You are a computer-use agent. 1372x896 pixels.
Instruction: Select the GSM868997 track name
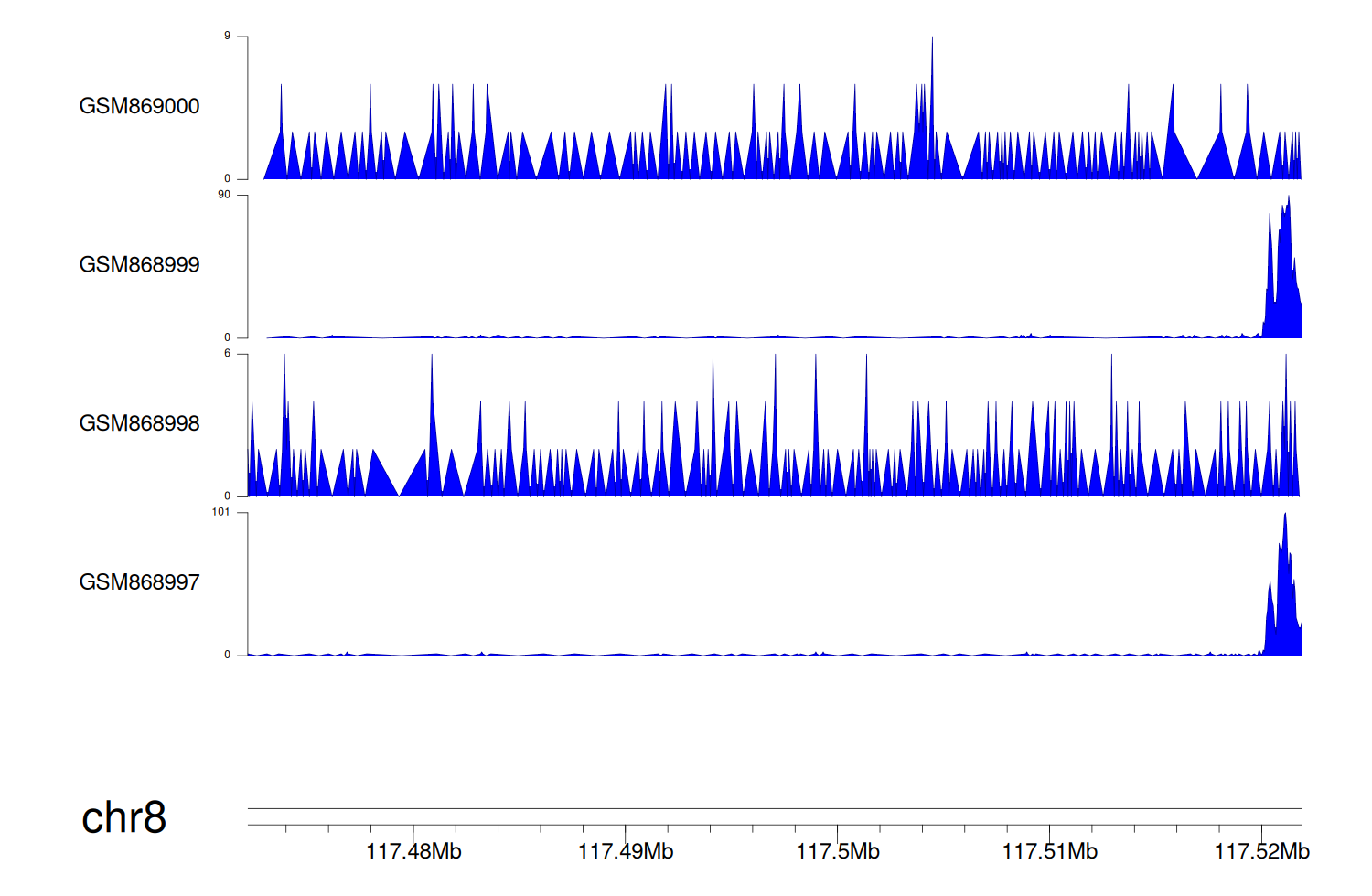tap(139, 582)
